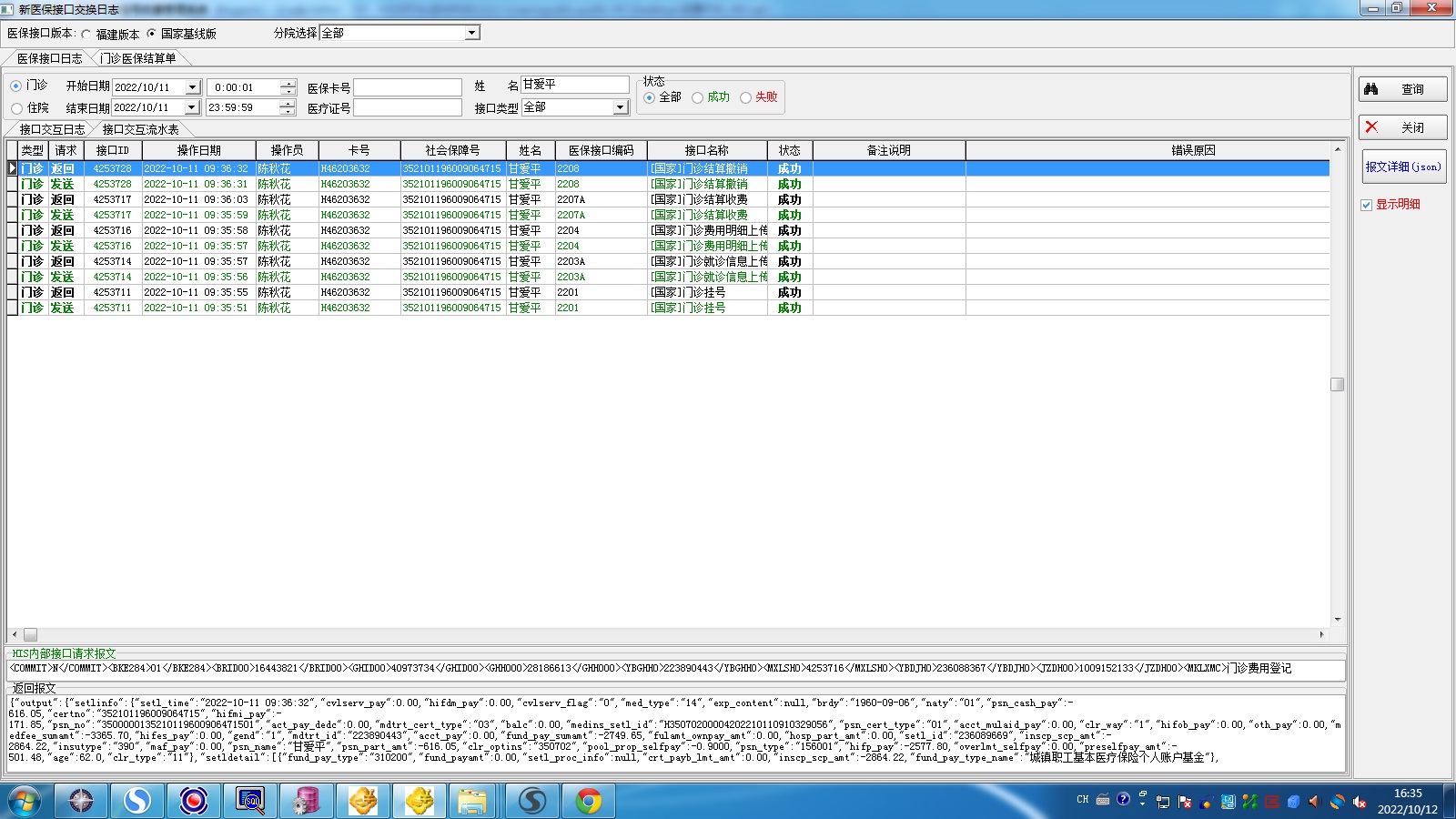Open the SQL query tool in taskbar
1456x819 pixels.
(x=250, y=801)
